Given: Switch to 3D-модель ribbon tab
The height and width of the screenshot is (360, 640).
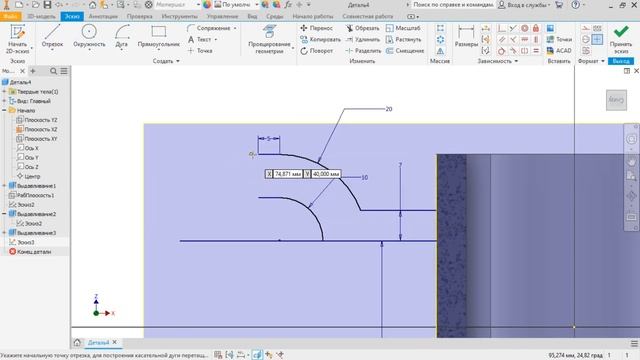Looking at the screenshot, I should 41,16.
